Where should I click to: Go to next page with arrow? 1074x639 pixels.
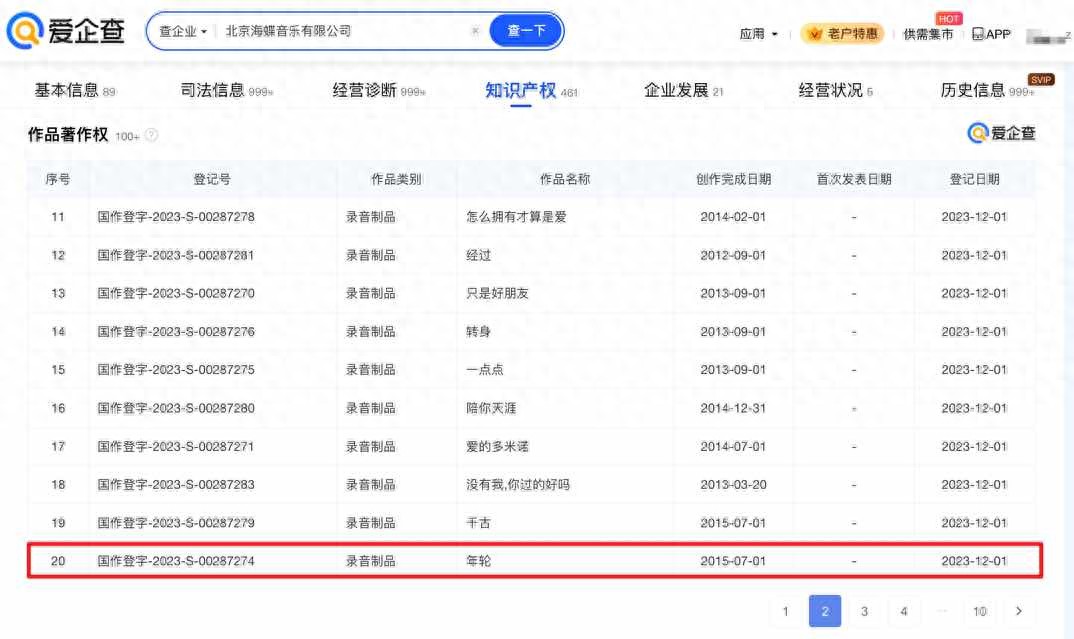[1018, 611]
